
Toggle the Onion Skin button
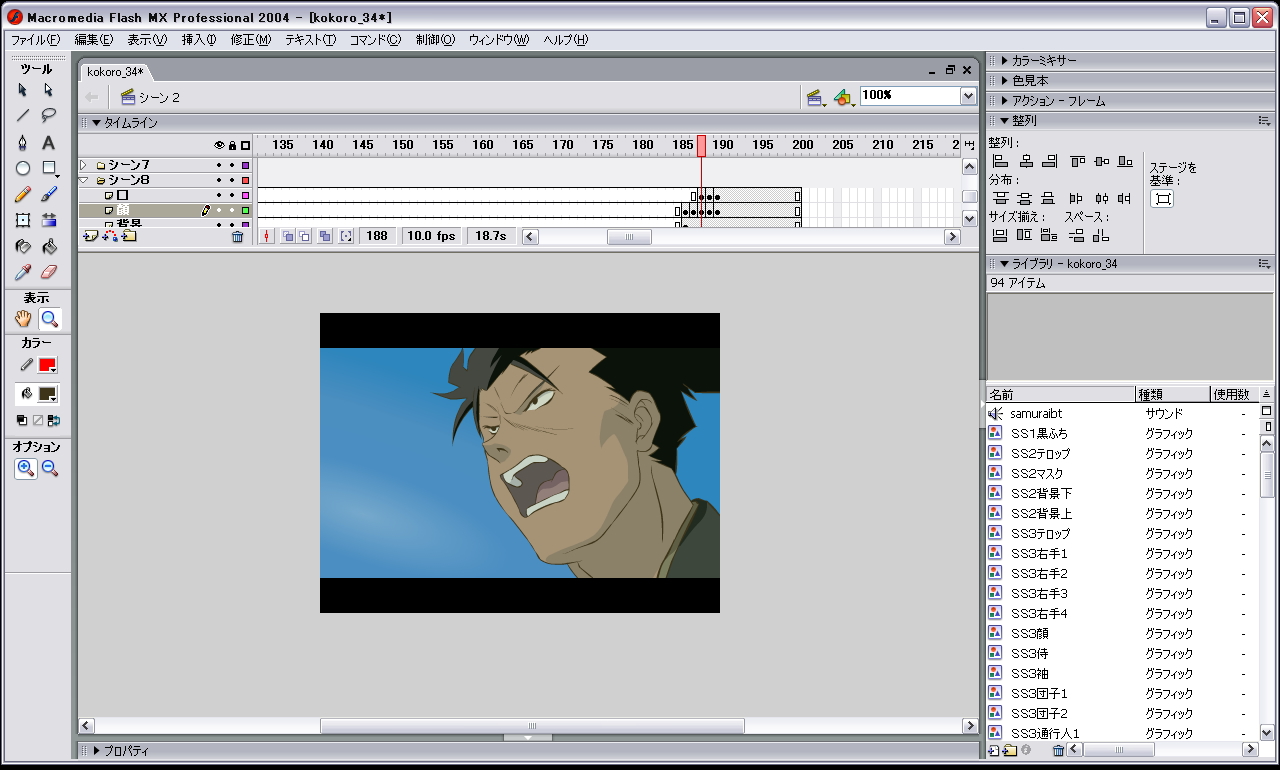pyautogui.click(x=288, y=237)
